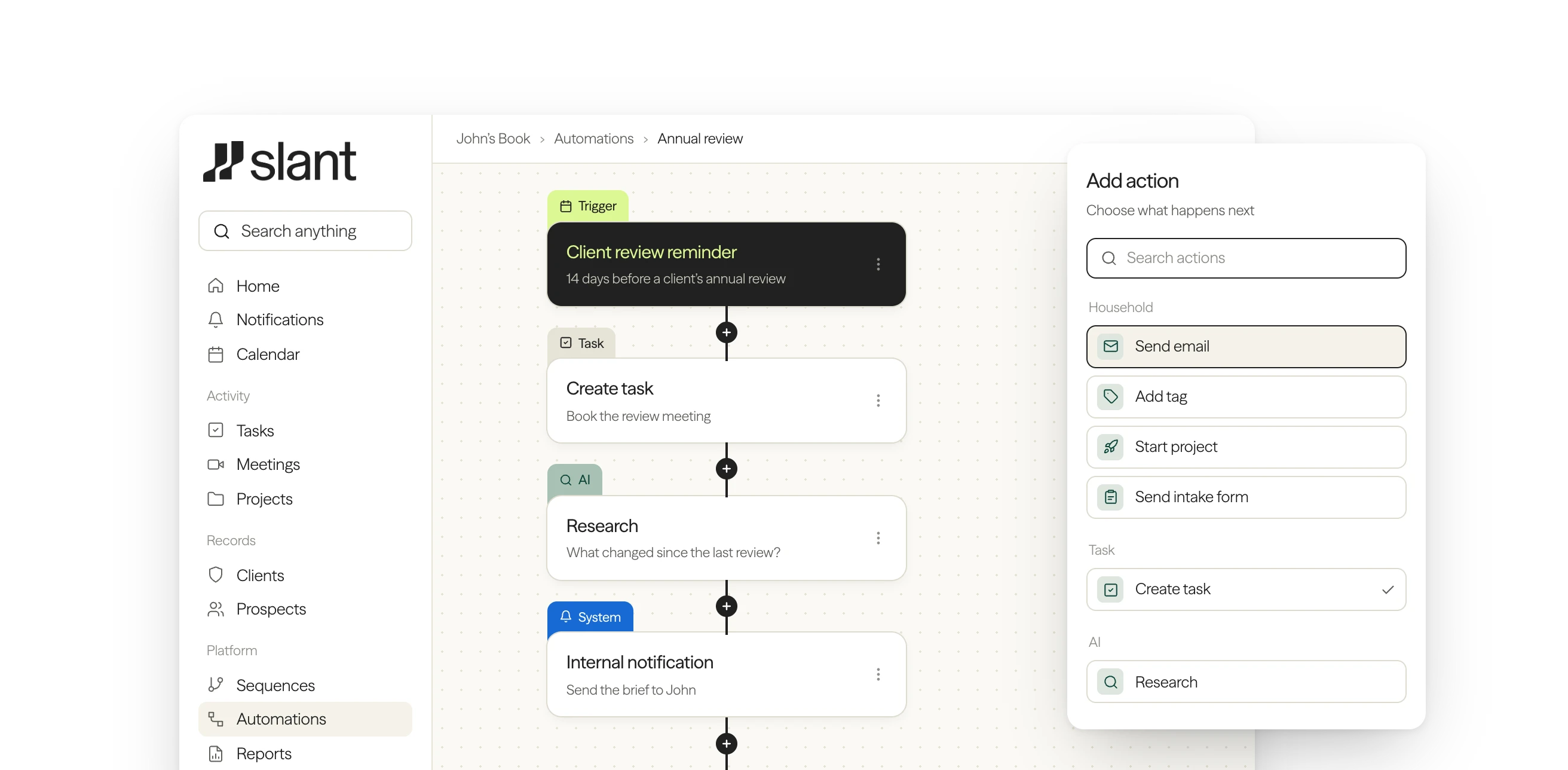Open options menu on Research card

[x=878, y=538]
